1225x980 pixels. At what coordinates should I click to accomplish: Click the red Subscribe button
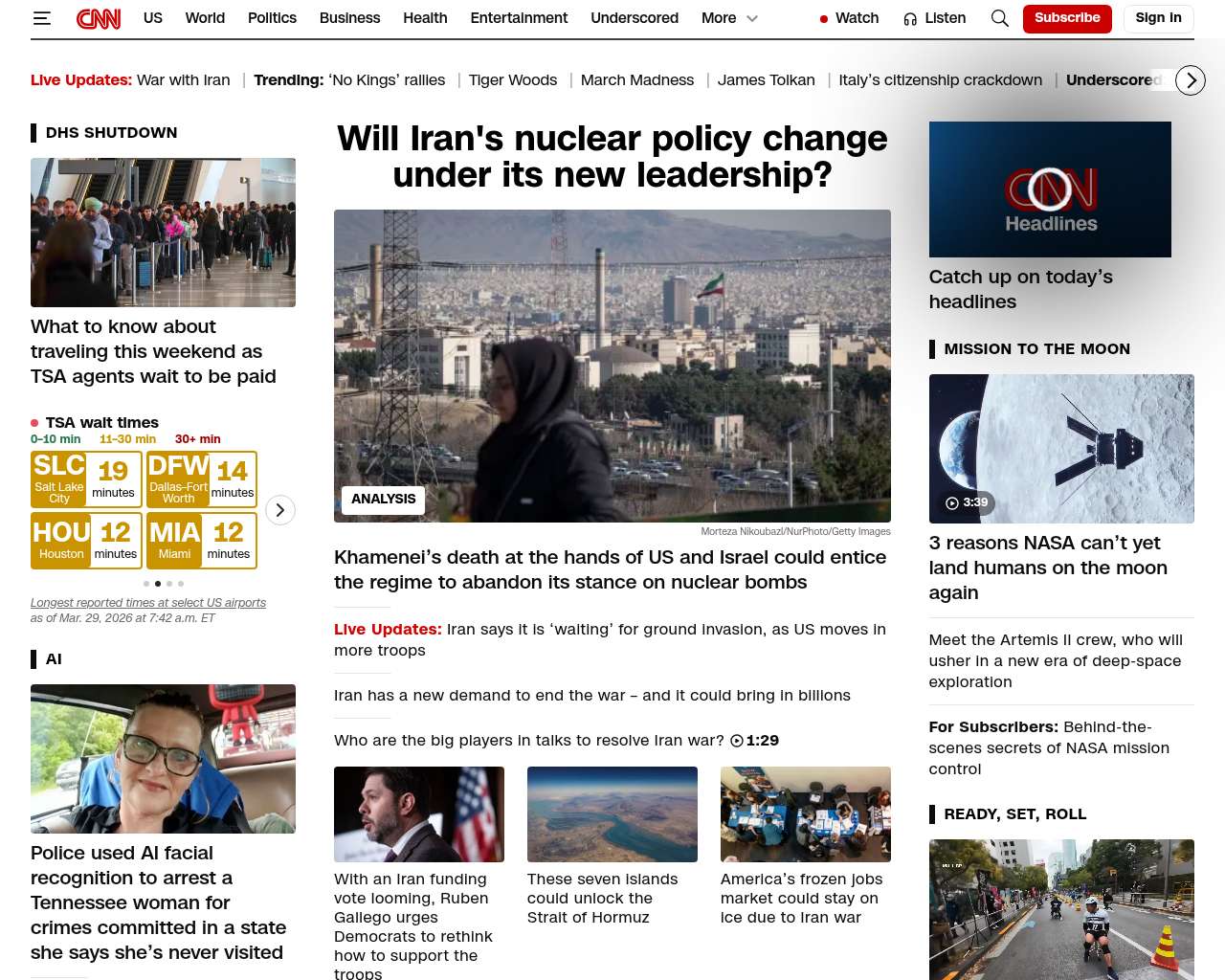tap(1066, 18)
